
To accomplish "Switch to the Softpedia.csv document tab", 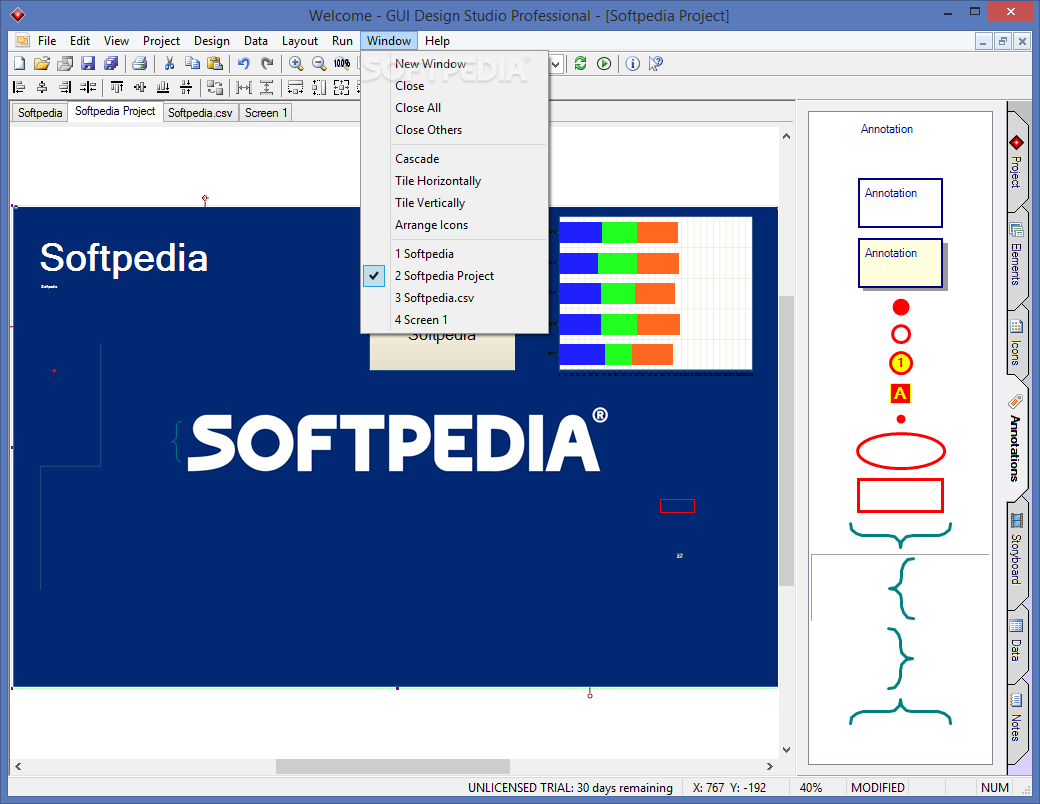I will coord(200,113).
